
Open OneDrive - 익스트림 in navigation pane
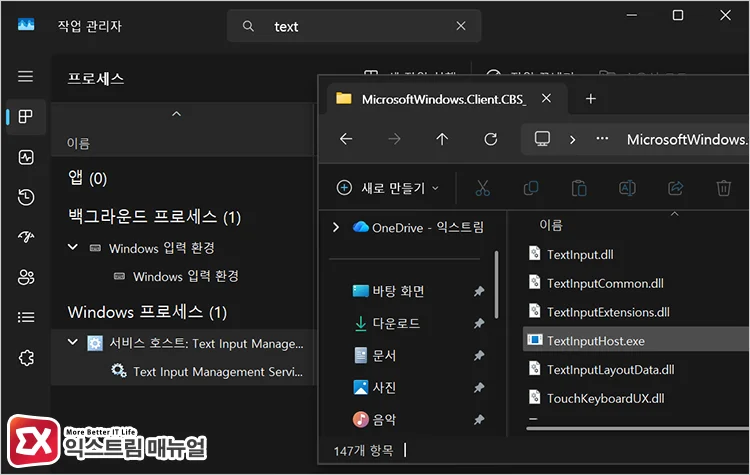click(x=418, y=227)
